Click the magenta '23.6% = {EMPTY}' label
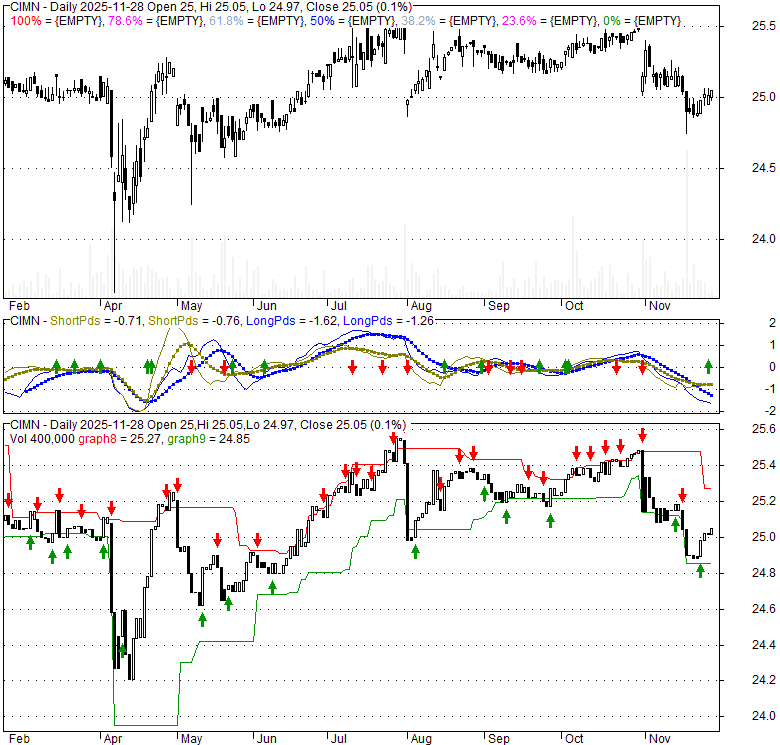The image size is (780, 745). (549, 21)
